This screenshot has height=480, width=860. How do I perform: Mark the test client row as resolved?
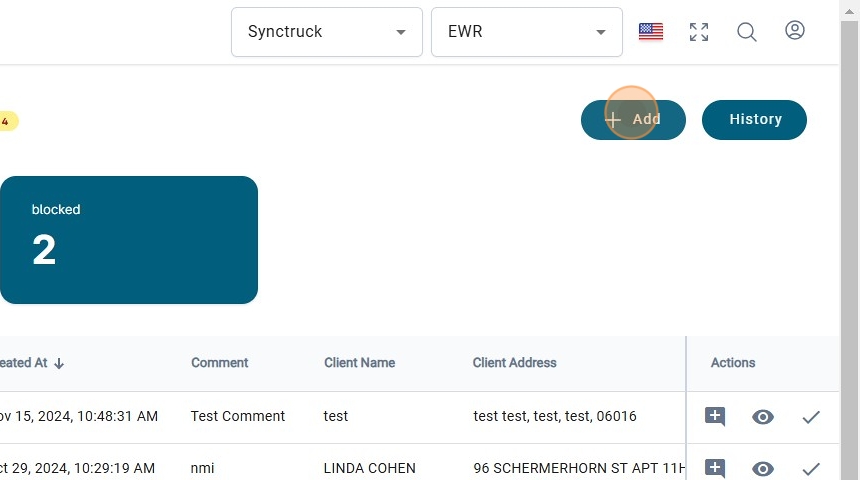point(811,417)
